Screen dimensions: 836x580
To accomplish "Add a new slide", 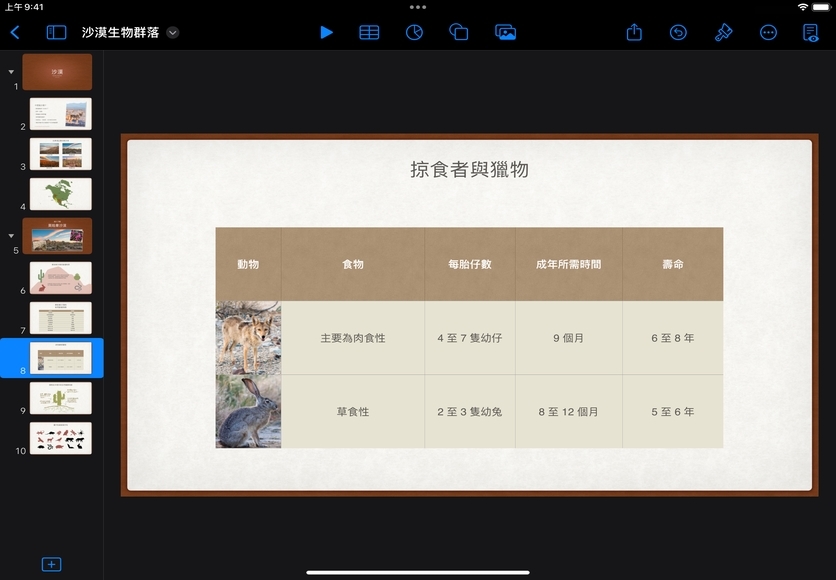I will [x=51, y=564].
